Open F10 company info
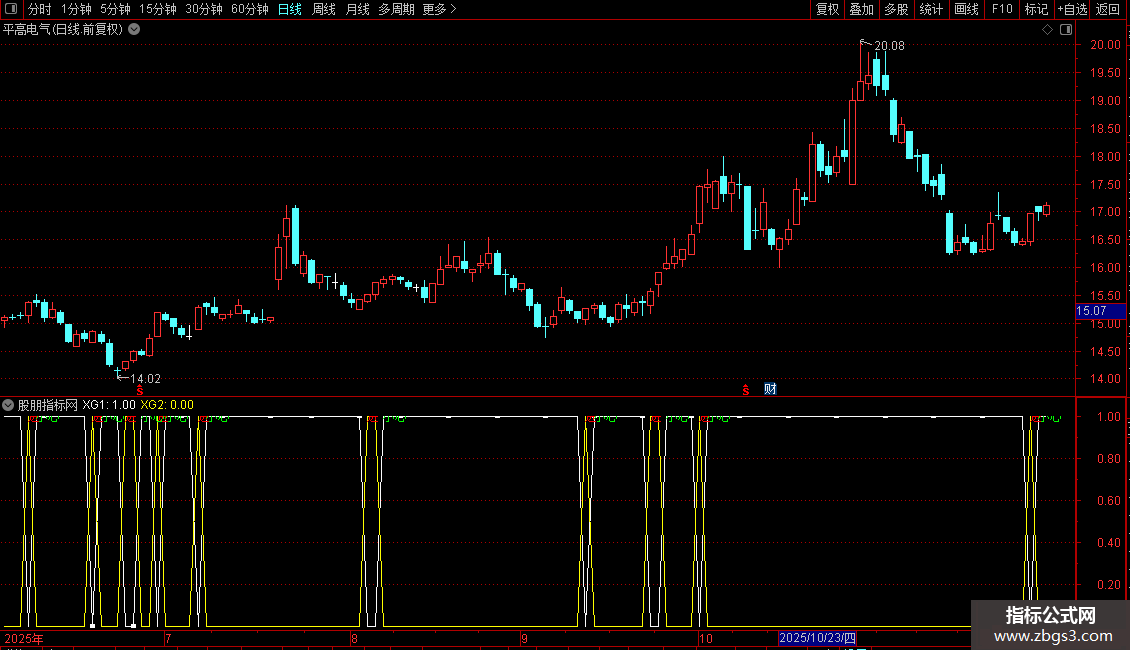This screenshot has height=650, width=1130. [1002, 9]
